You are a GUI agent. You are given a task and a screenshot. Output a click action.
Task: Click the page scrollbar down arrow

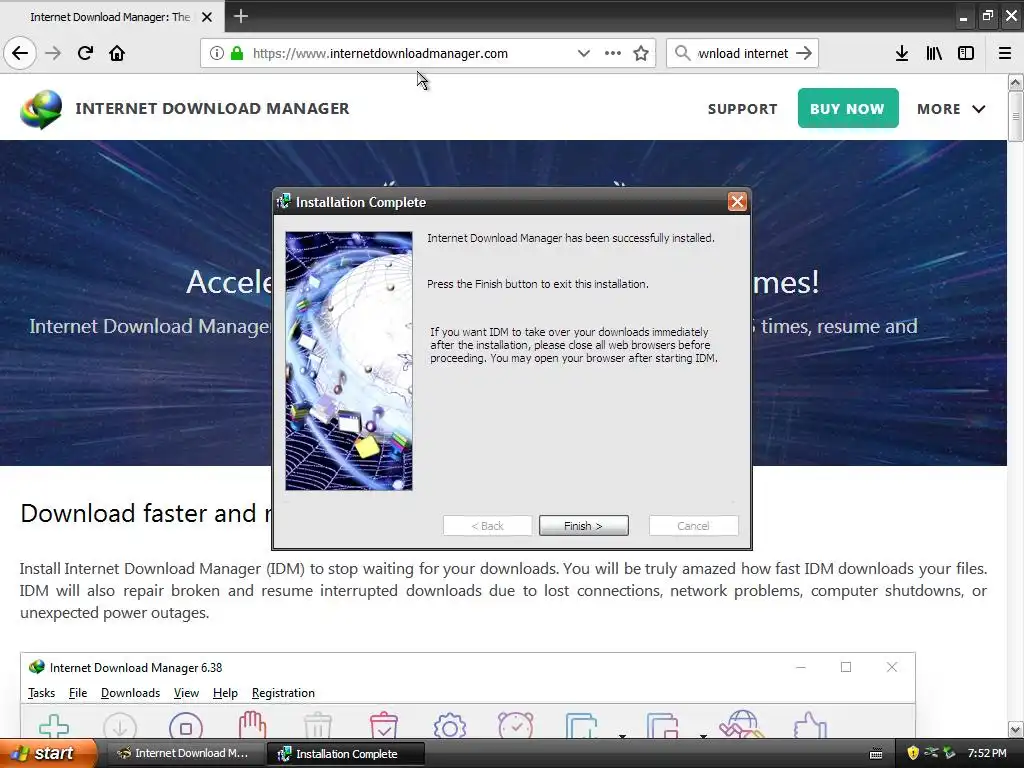tap(1015, 729)
